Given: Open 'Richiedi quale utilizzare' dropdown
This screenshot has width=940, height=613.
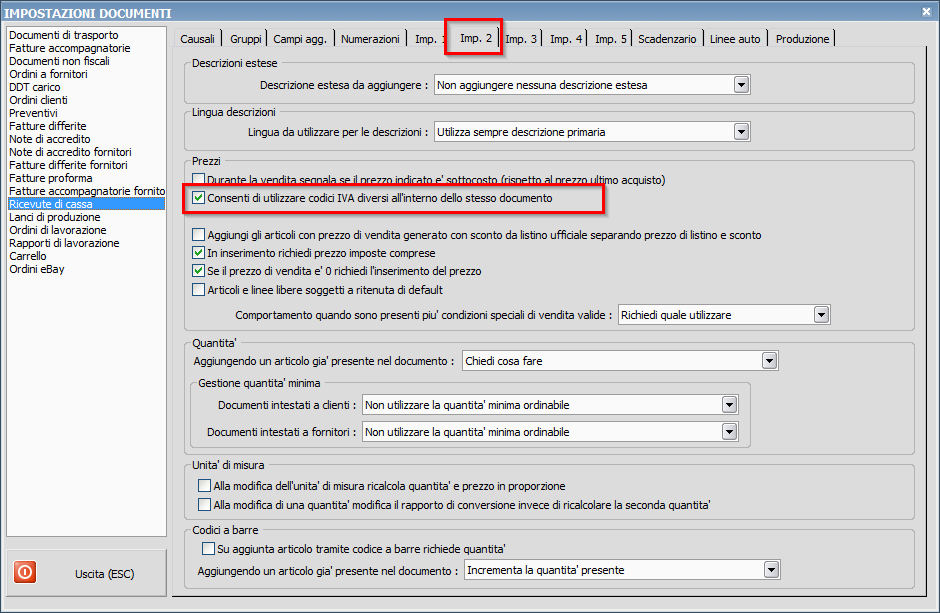Looking at the screenshot, I should point(821,315).
